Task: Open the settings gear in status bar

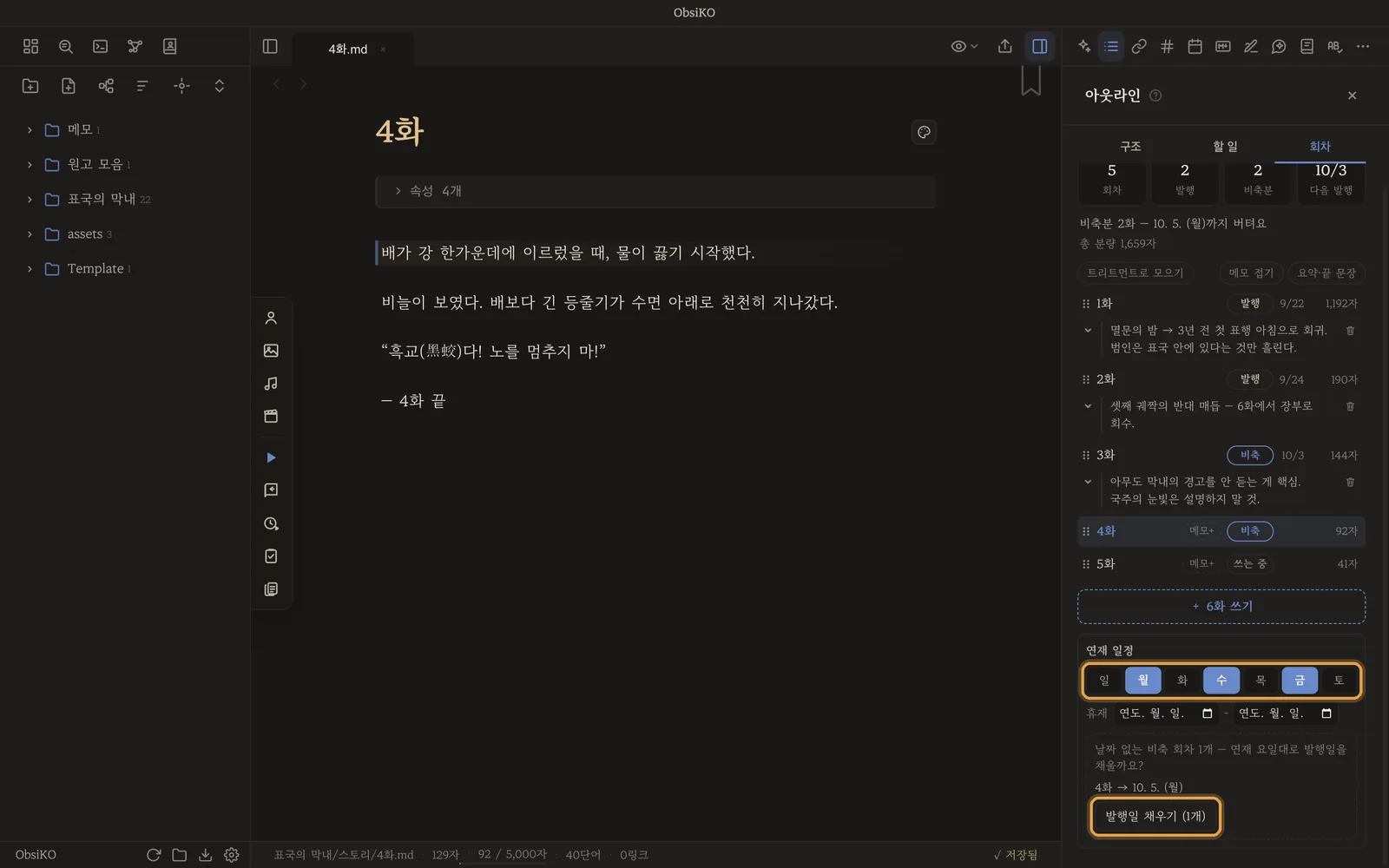Action: [231, 855]
